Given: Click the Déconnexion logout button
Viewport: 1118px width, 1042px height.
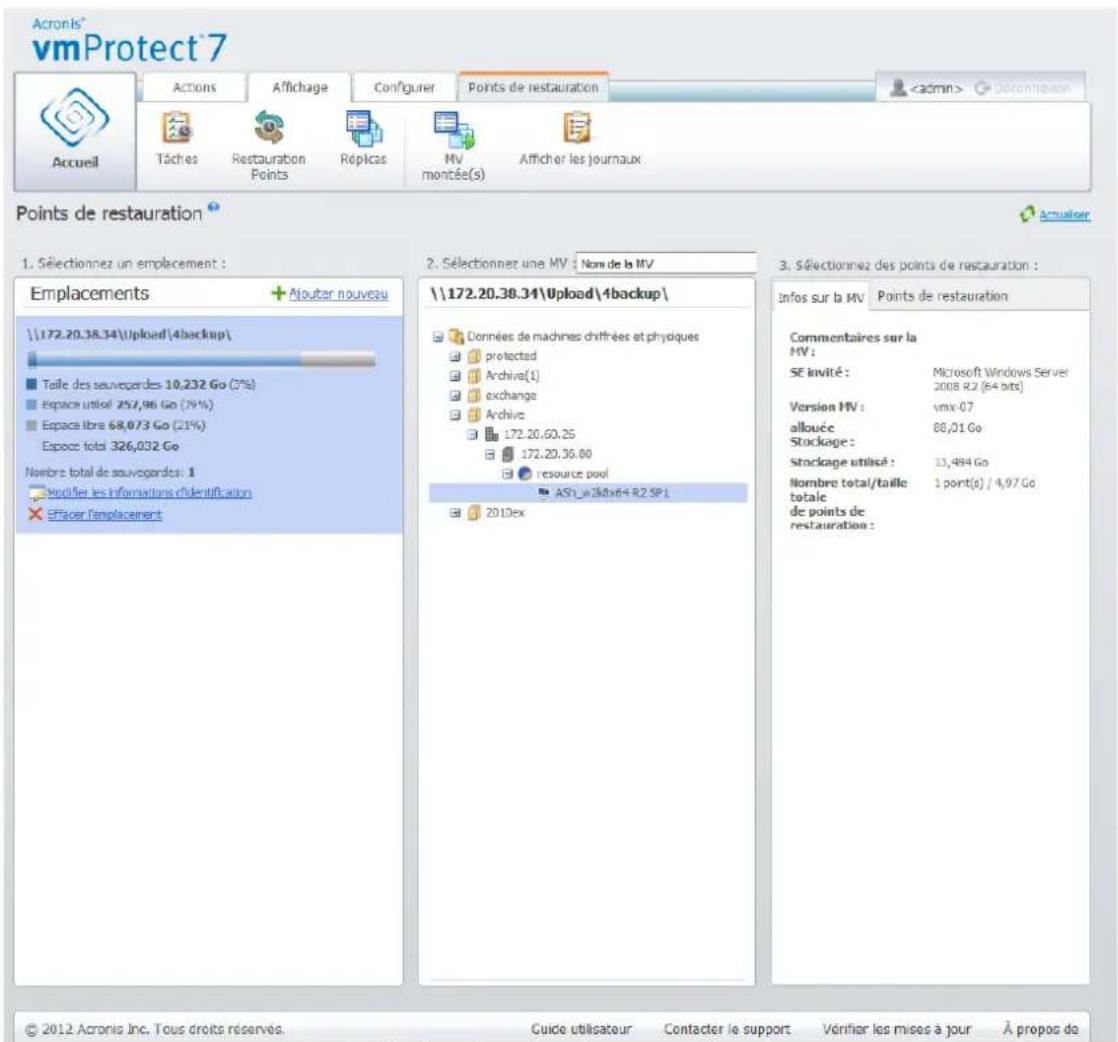Looking at the screenshot, I should point(1023,88).
